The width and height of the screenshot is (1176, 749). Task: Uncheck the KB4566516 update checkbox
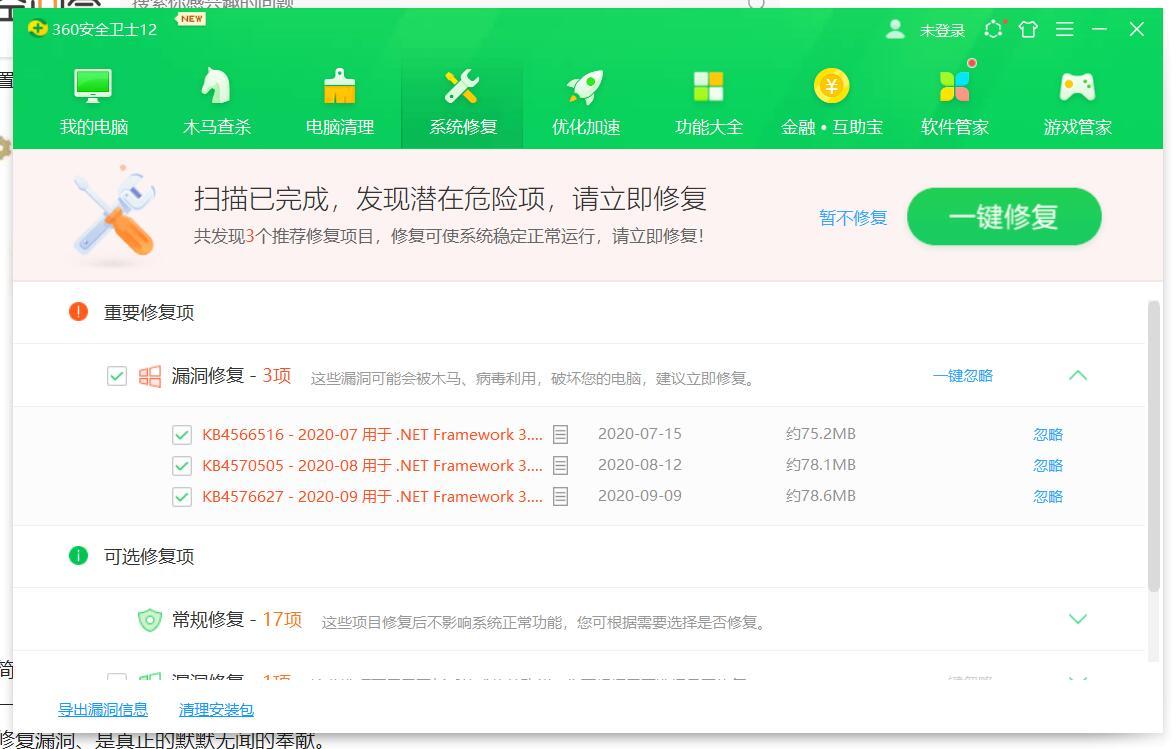[x=182, y=435]
